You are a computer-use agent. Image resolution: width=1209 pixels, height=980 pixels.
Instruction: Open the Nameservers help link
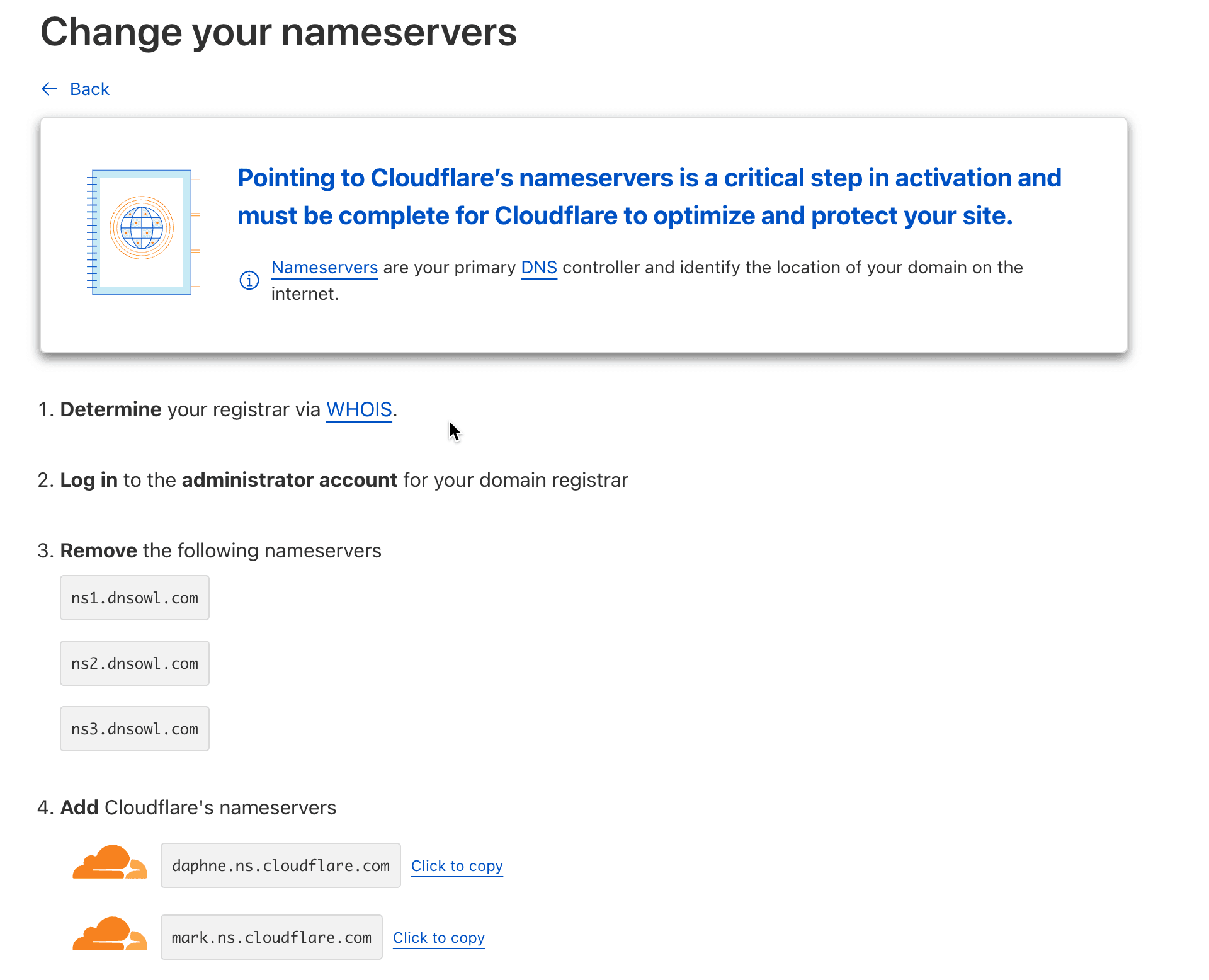[324, 268]
